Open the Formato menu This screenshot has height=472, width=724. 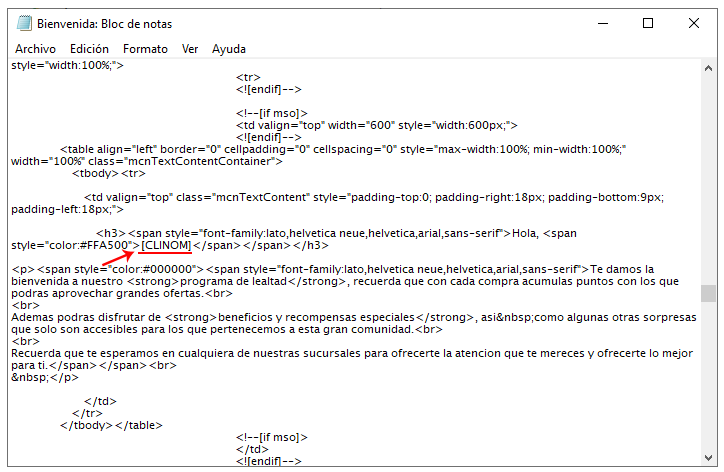[x=145, y=49]
